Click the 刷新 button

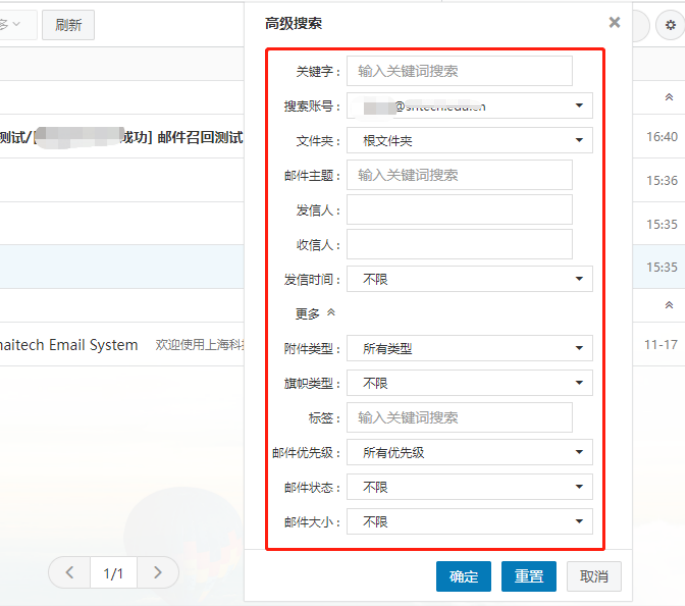coord(68,25)
